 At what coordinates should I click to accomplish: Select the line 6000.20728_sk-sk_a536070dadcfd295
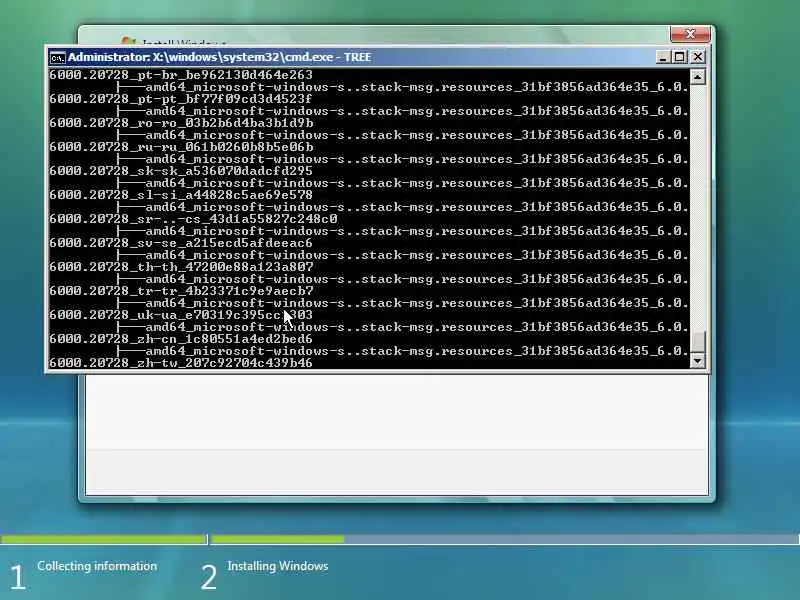[x=181, y=171]
